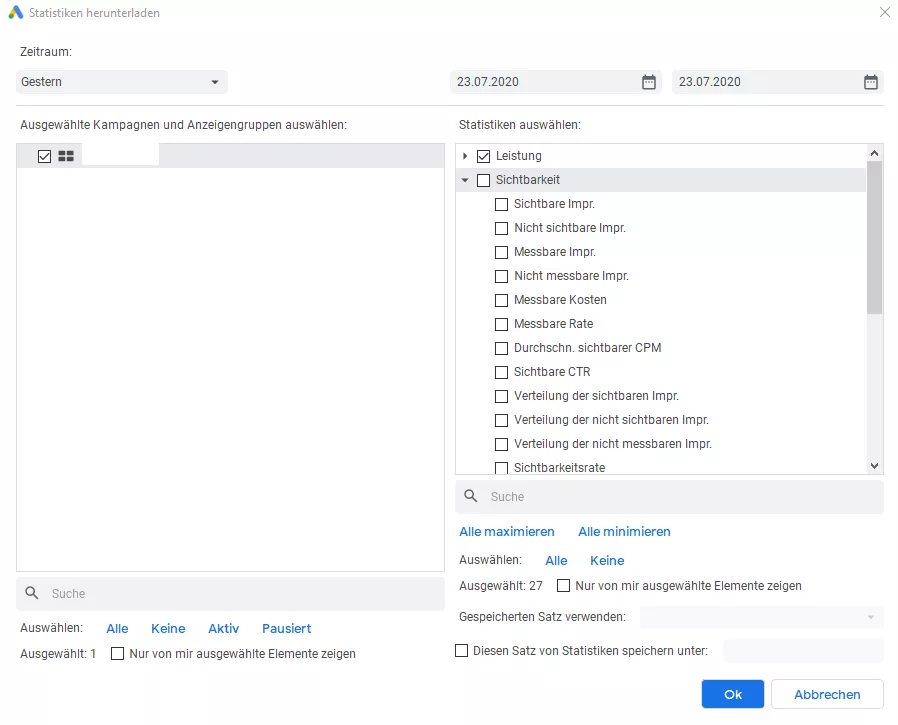Click the Alle maximieren link
The image size is (898, 725).
tap(507, 531)
